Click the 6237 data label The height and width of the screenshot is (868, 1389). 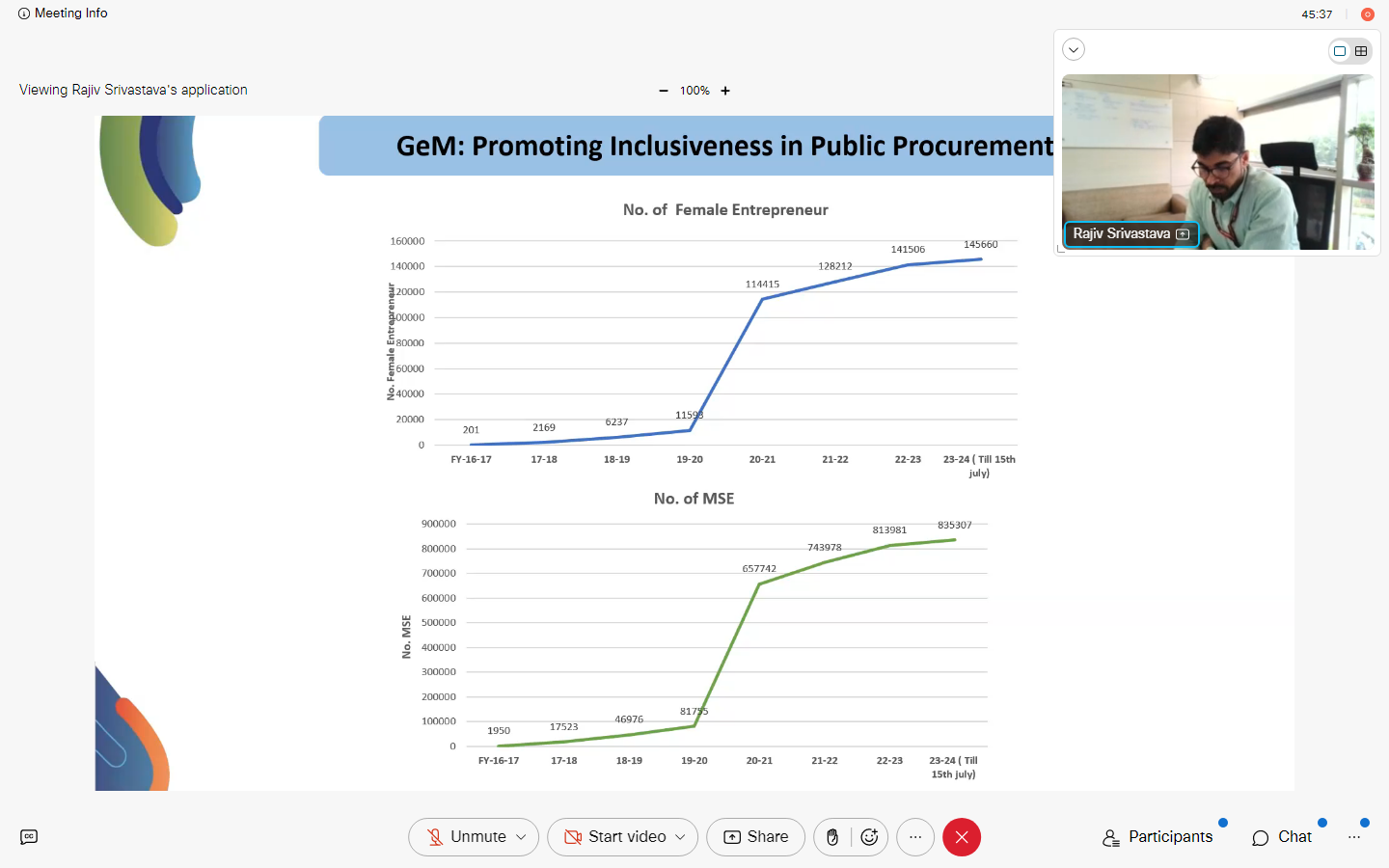616,422
